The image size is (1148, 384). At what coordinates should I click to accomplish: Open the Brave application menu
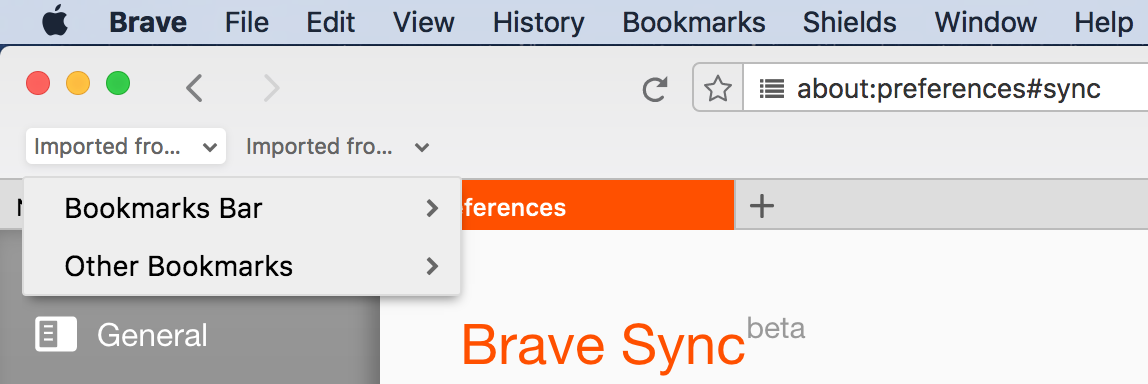[149, 23]
